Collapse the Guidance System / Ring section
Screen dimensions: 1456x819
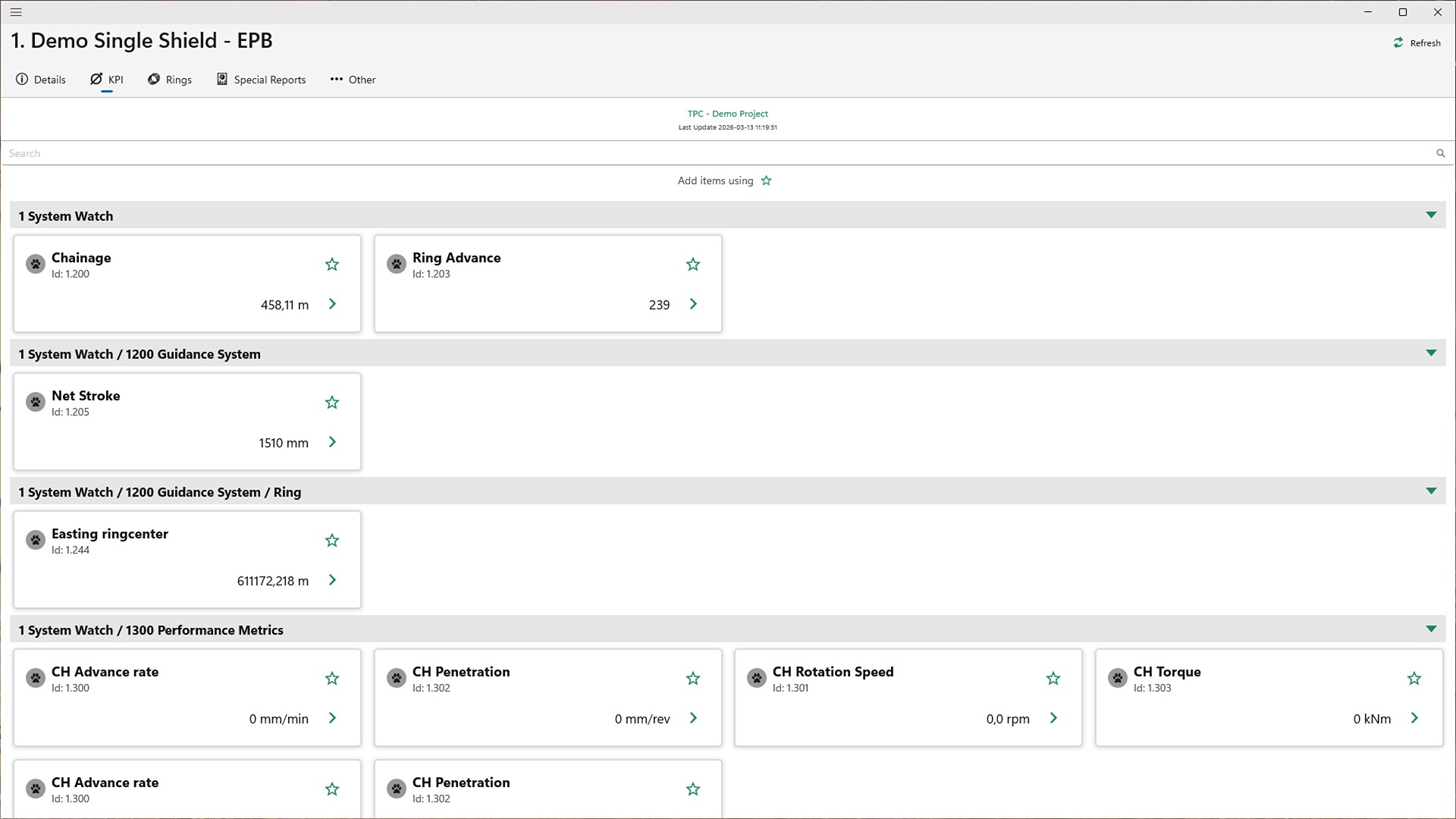(1431, 491)
